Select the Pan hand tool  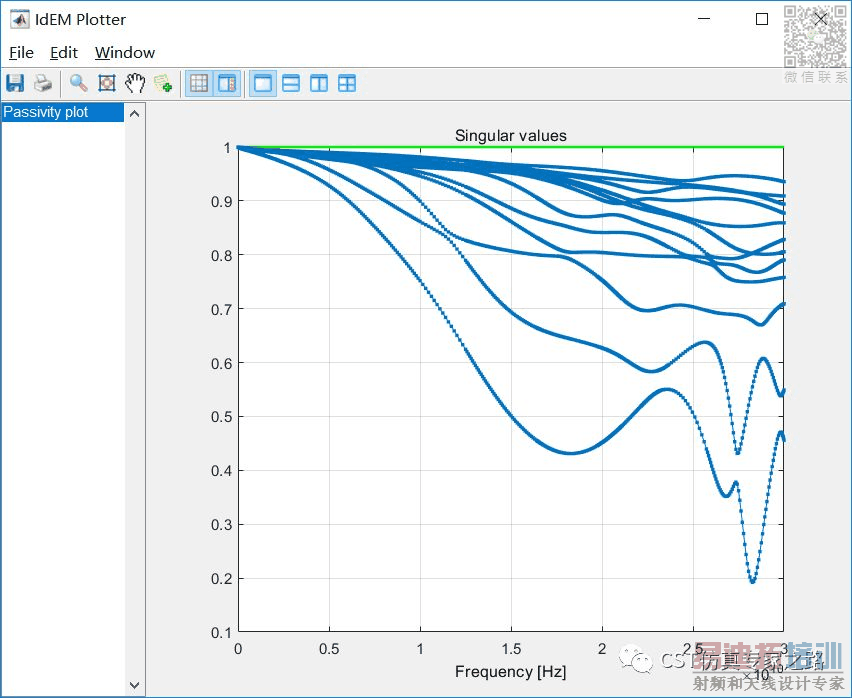135,84
